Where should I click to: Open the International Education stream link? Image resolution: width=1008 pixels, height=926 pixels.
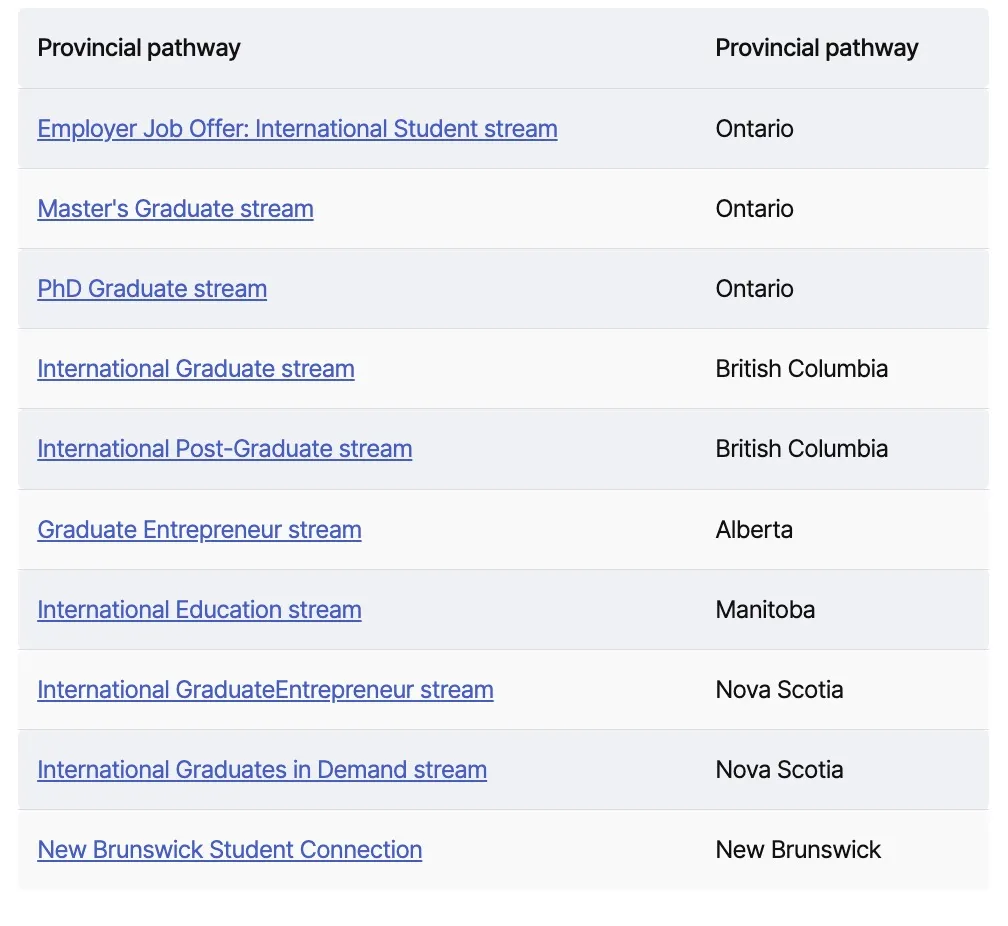pos(199,610)
